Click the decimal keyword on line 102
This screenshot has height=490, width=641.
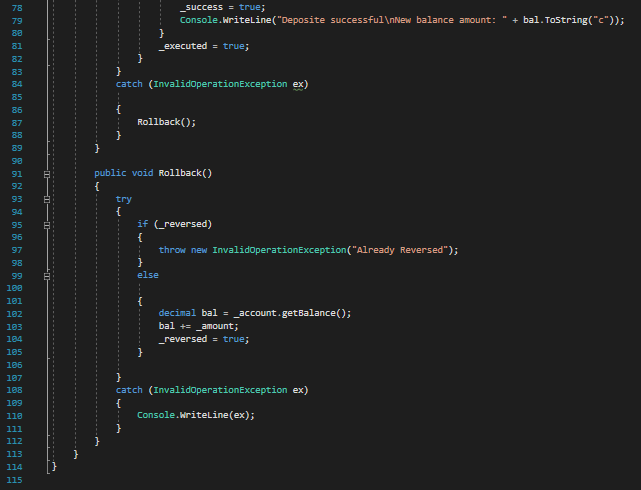coord(177,313)
